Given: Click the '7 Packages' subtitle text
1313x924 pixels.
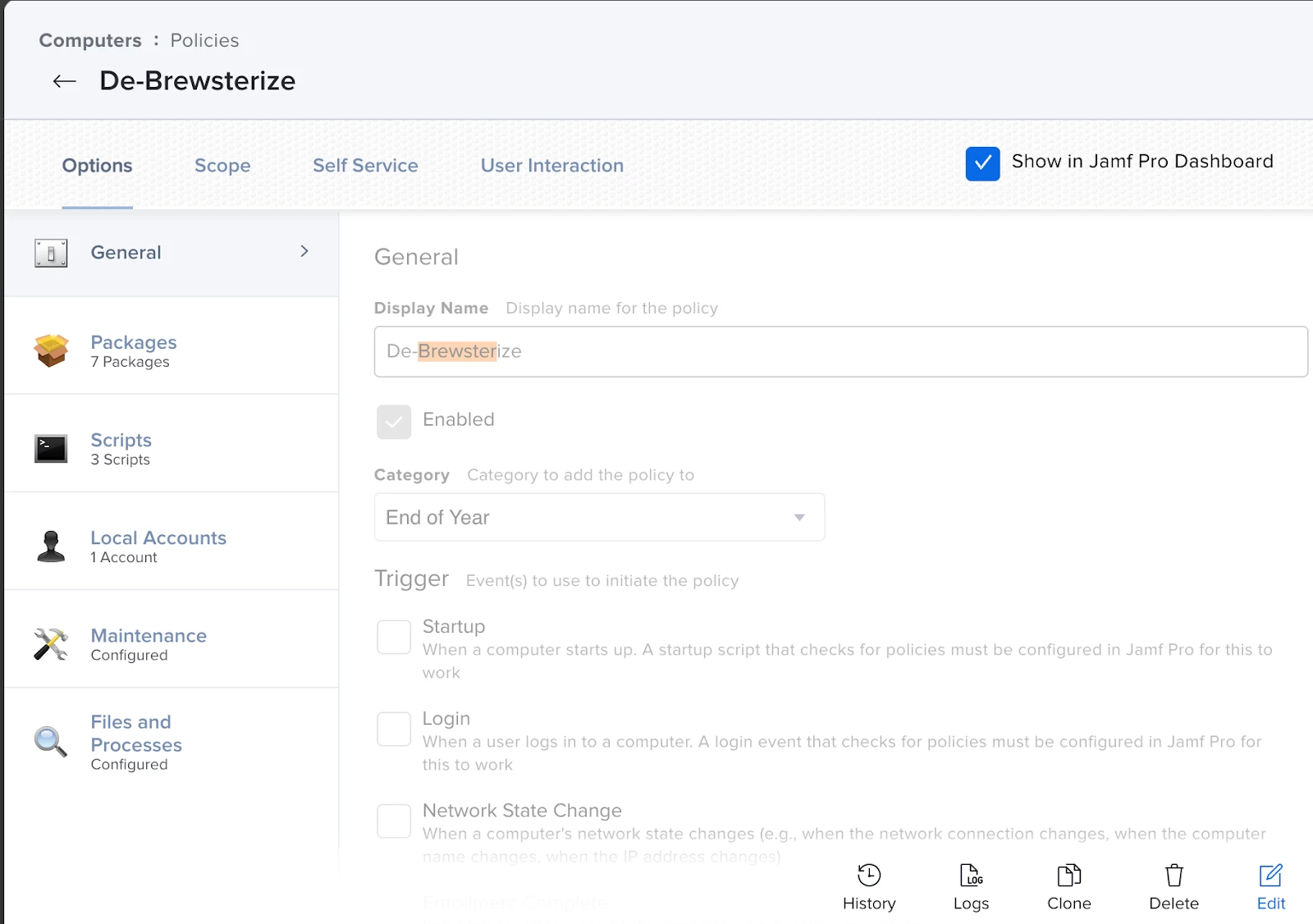Looking at the screenshot, I should point(130,362).
